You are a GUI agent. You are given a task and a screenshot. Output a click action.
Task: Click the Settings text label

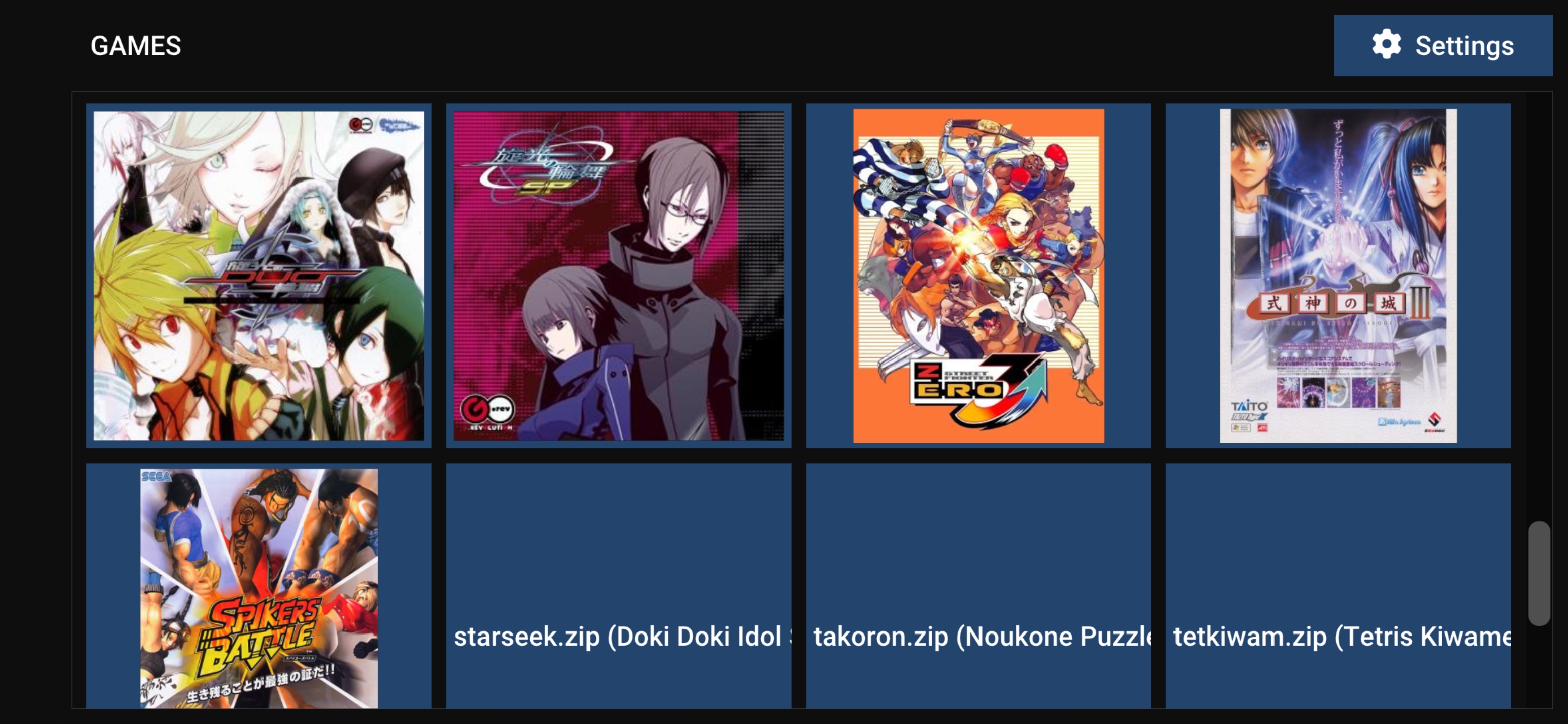pos(1464,46)
